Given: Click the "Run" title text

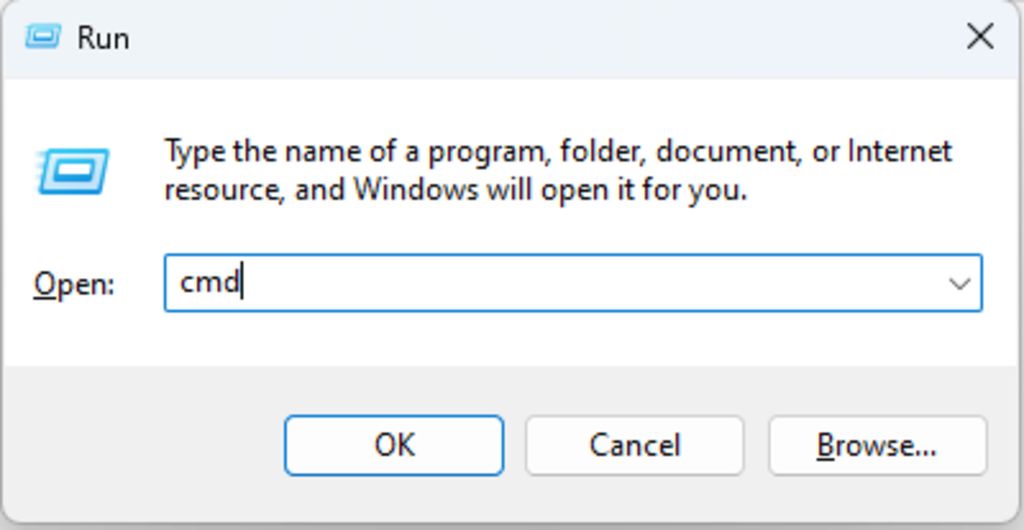Looking at the screenshot, I should (103, 38).
